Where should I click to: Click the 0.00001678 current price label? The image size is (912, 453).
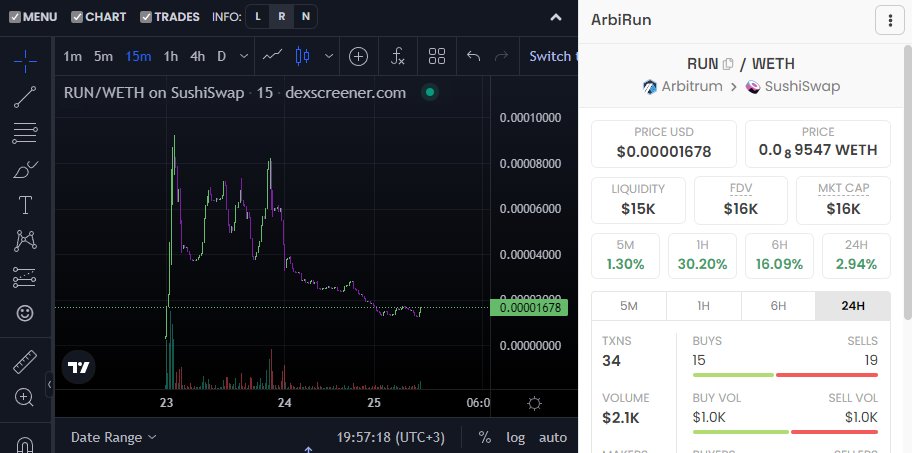tap(528, 308)
